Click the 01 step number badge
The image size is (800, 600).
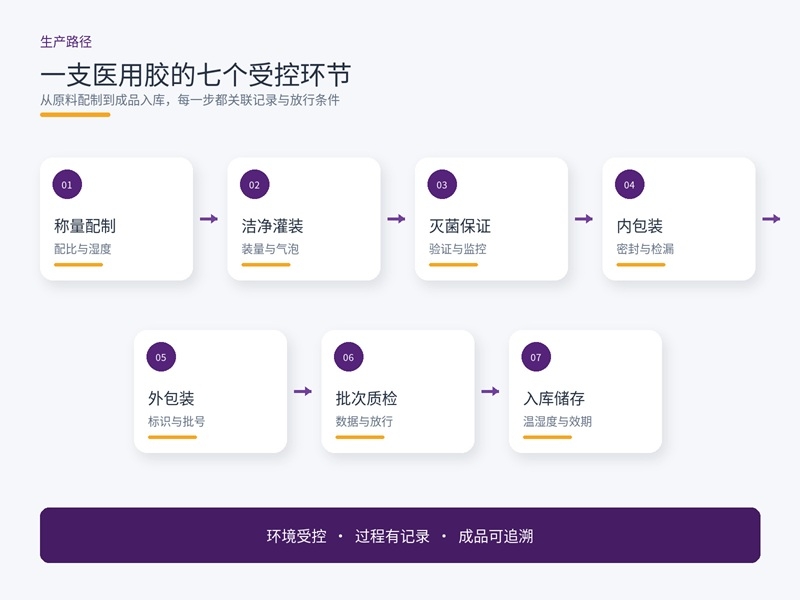(67, 185)
